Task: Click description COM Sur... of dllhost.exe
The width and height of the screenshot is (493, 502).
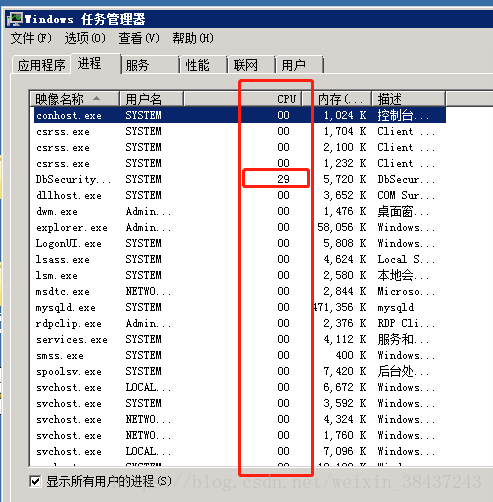Action: (406, 195)
